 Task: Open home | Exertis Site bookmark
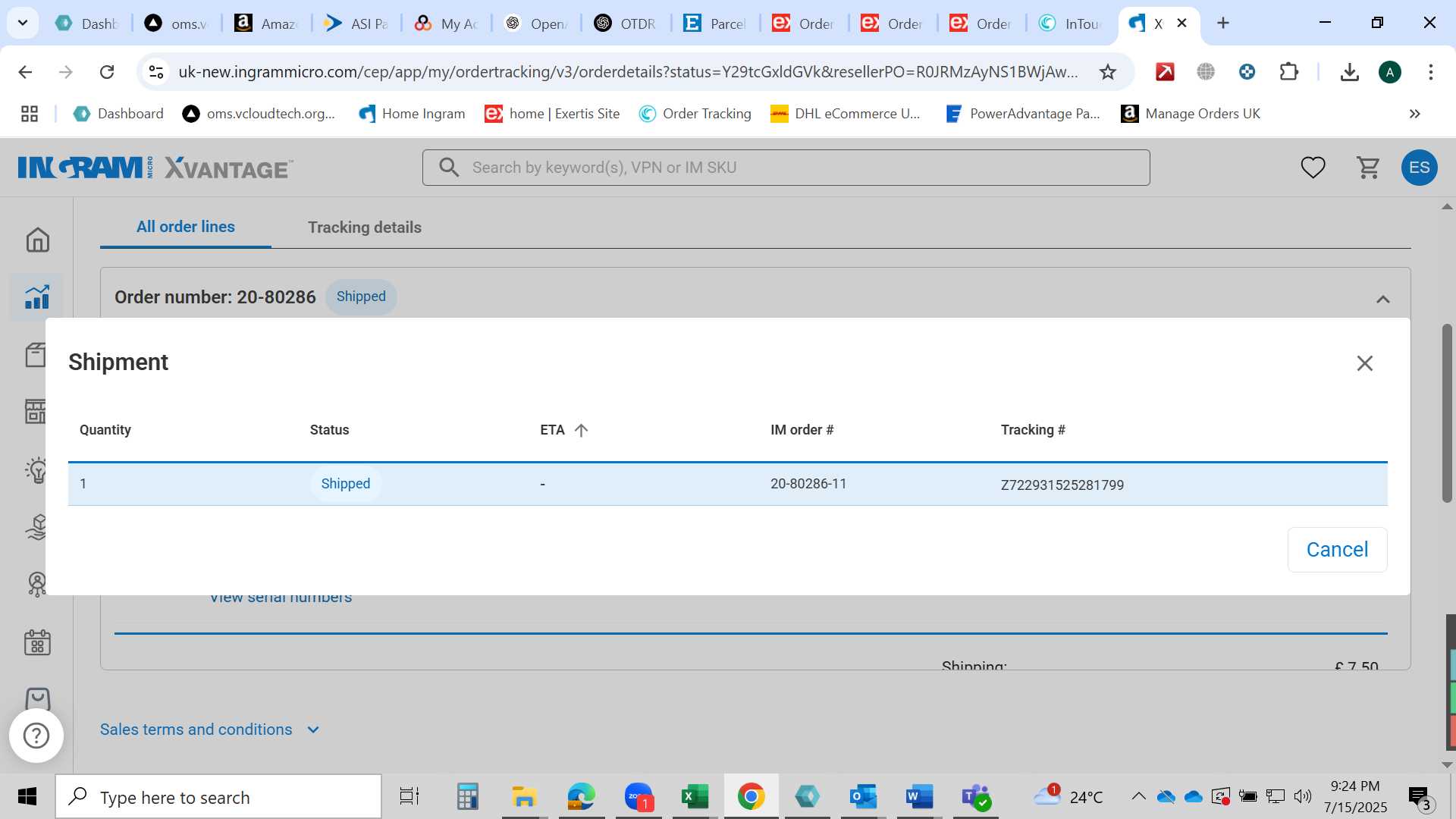(552, 114)
